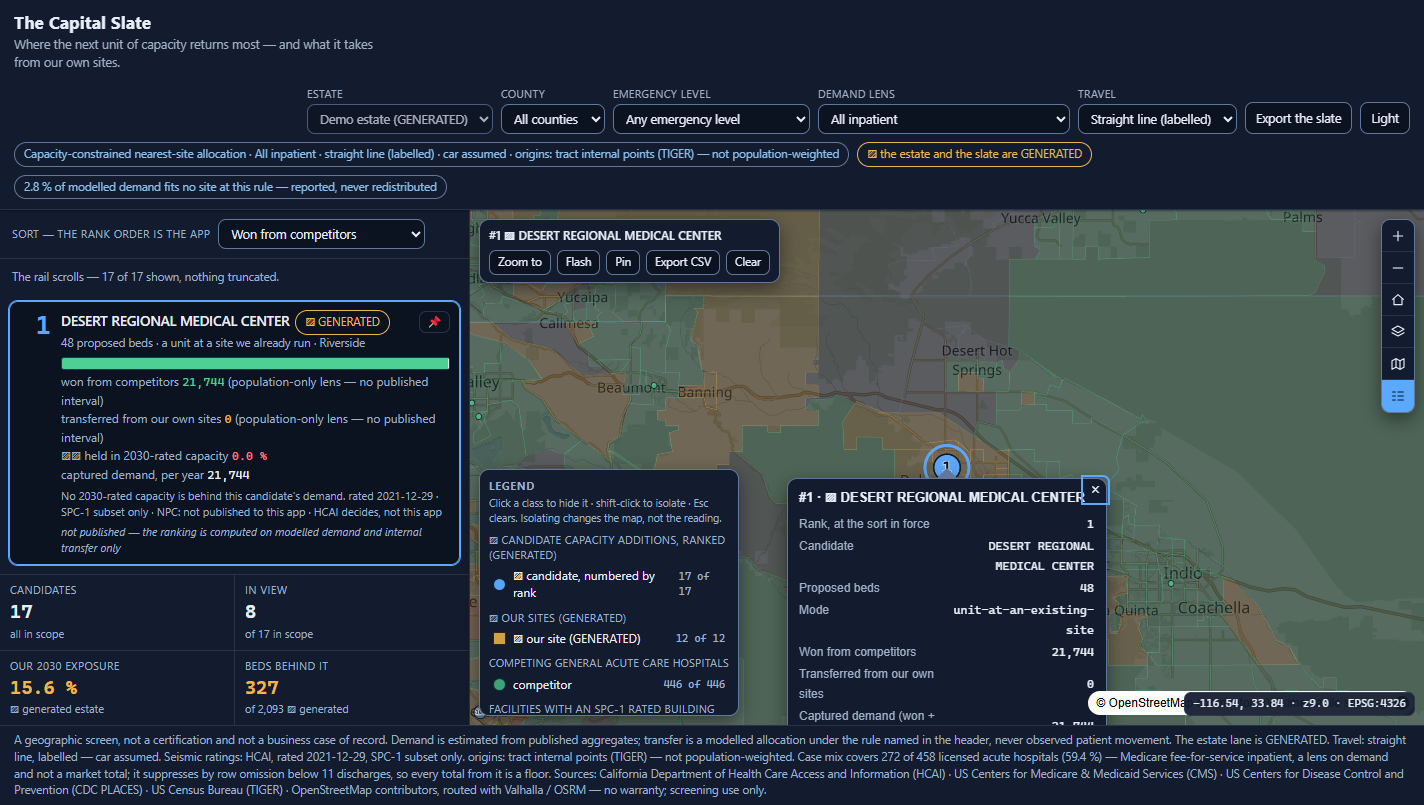Switch to Light theme
Screen dimensions: 1424x805
coord(1385,118)
